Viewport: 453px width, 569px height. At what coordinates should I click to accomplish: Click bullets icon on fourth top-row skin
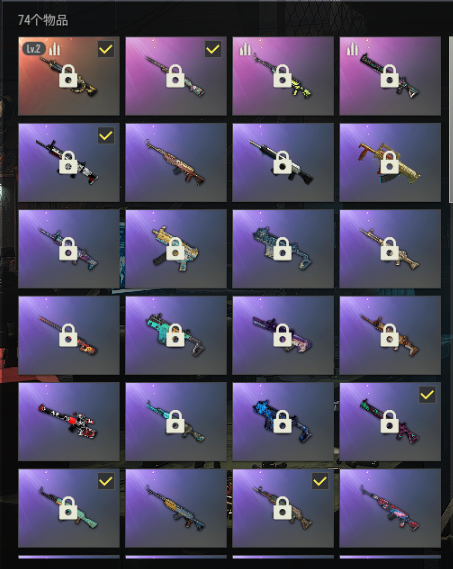pos(353,49)
